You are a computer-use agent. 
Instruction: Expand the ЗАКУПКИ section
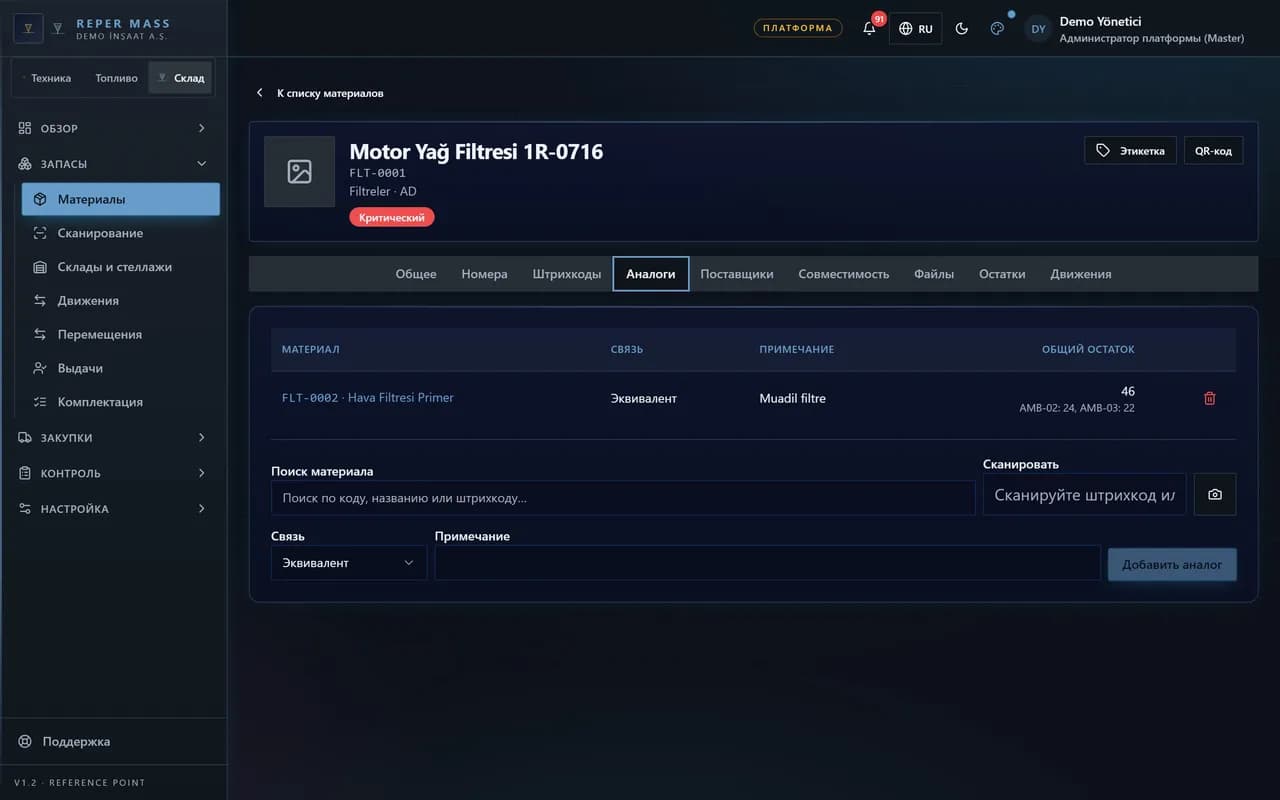(x=113, y=438)
